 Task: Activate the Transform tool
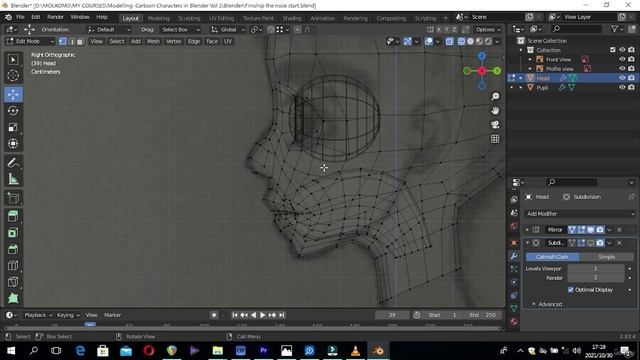pyautogui.click(x=13, y=143)
